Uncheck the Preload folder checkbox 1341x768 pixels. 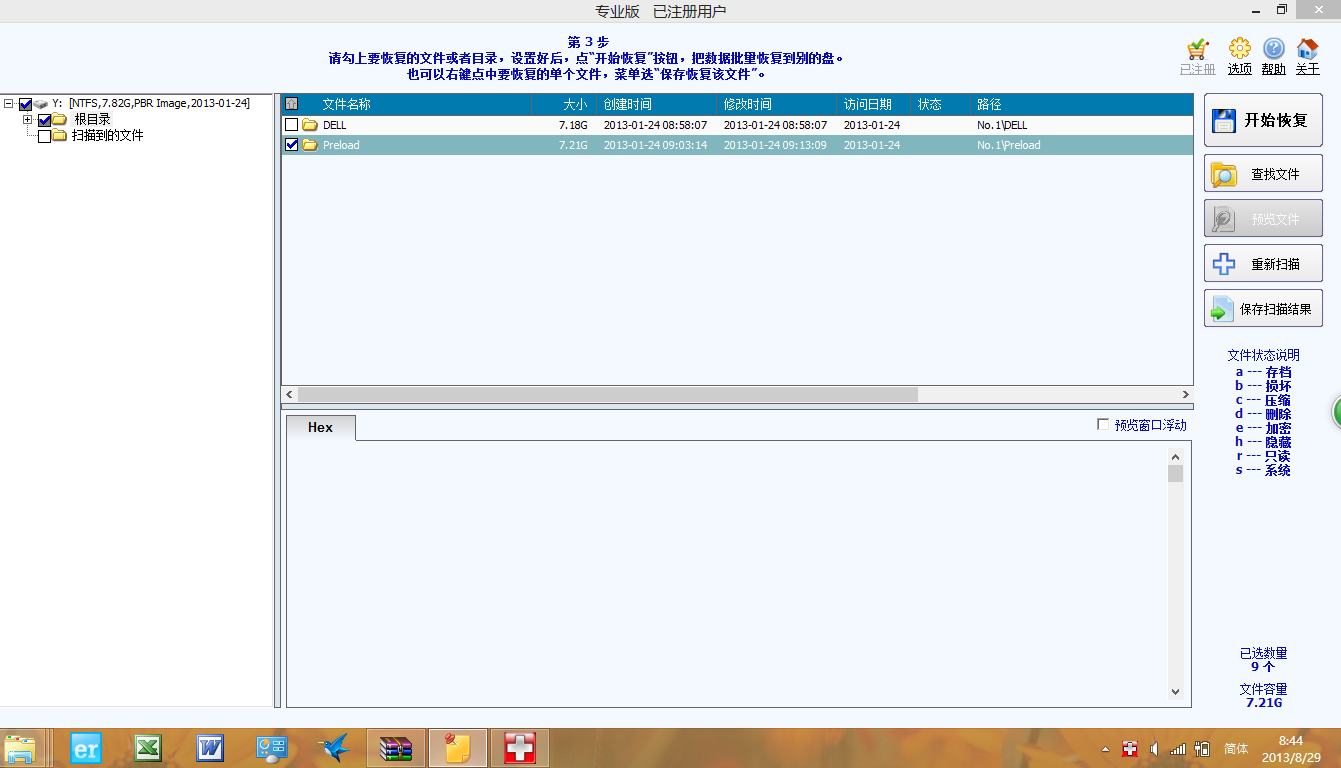pyautogui.click(x=291, y=145)
